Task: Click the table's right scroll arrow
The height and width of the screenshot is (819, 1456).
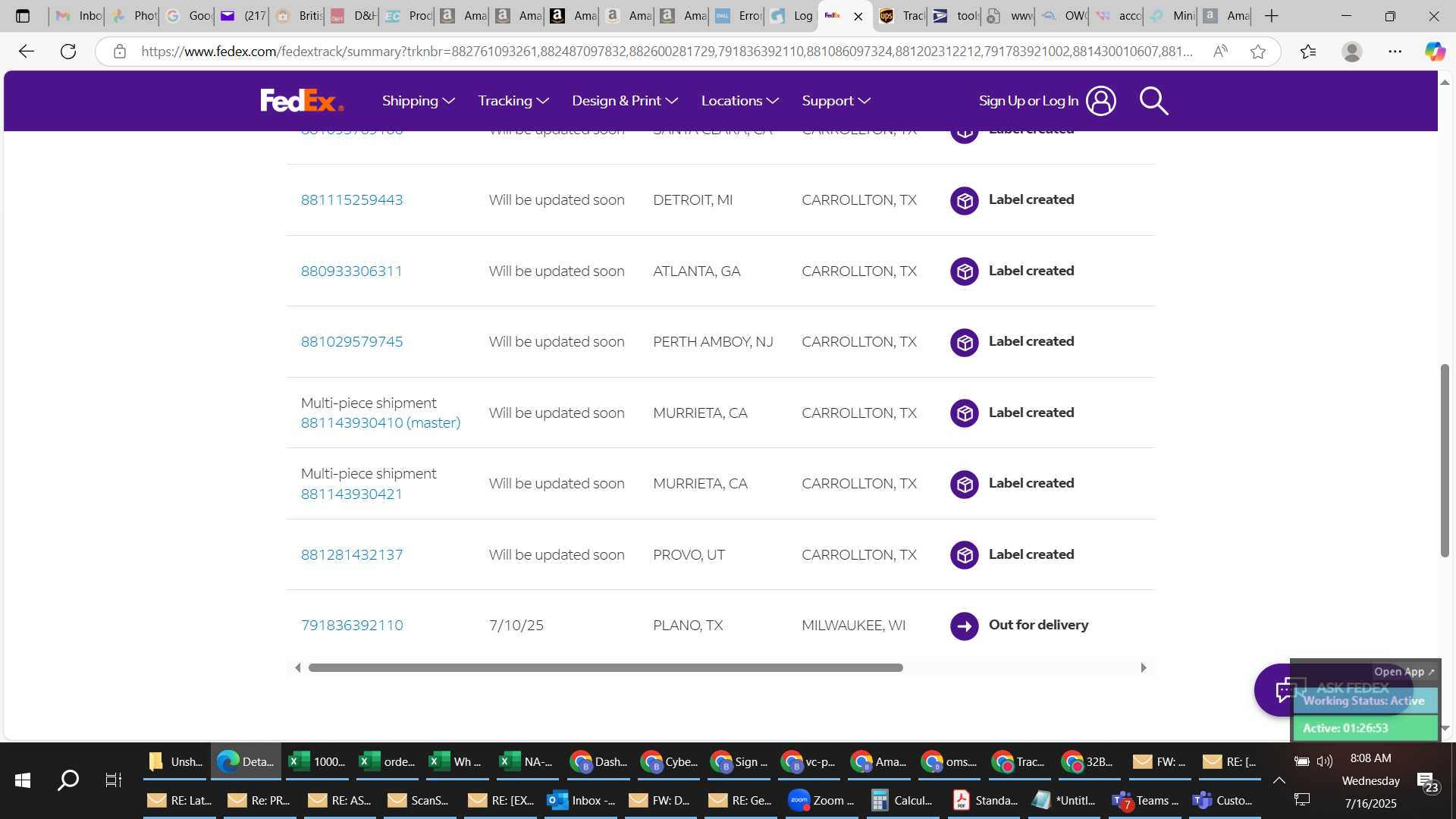Action: [1144, 668]
